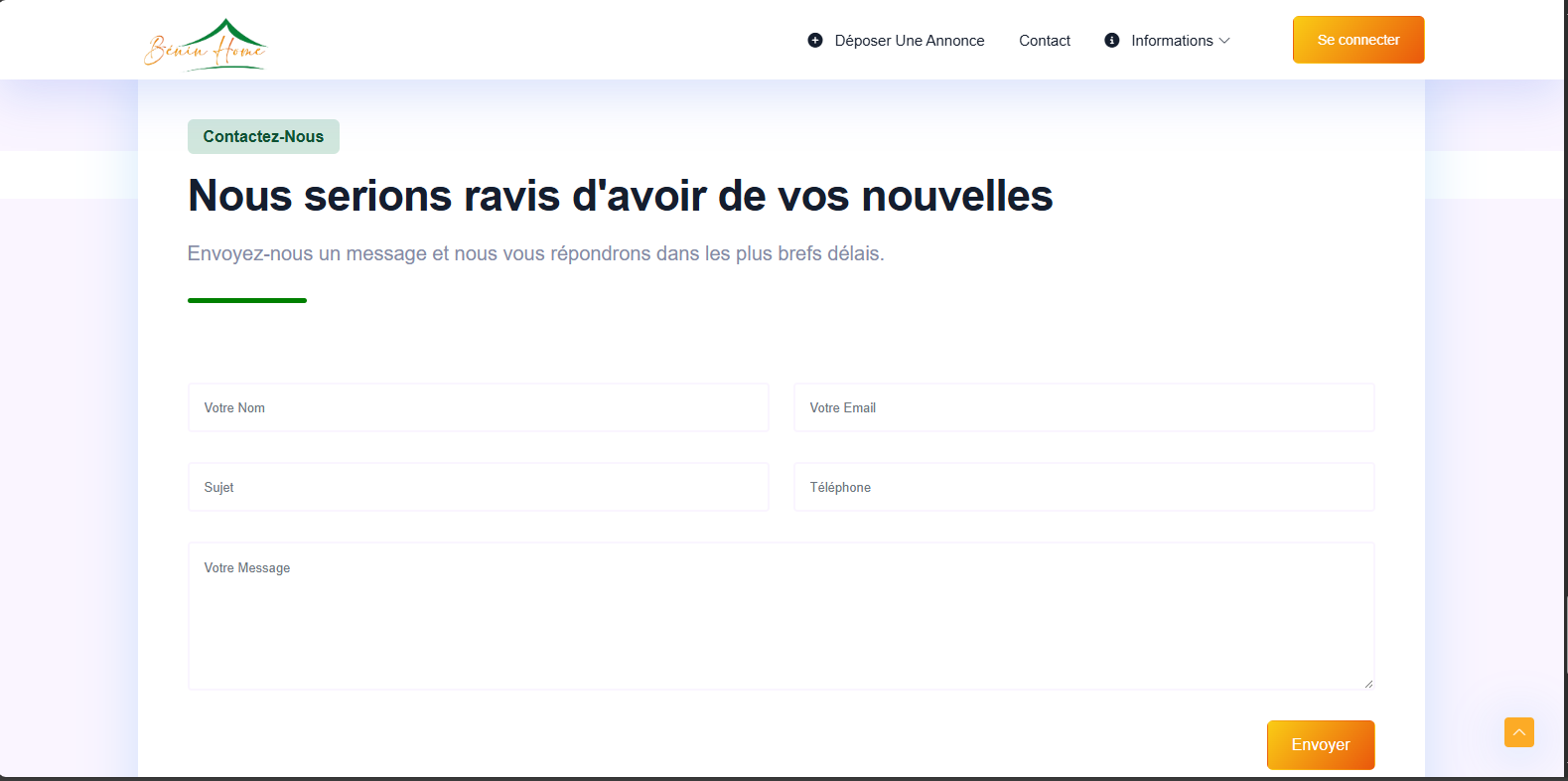Click the info icon beside Informations
Viewport: 1568px width, 781px height.
(x=1112, y=41)
